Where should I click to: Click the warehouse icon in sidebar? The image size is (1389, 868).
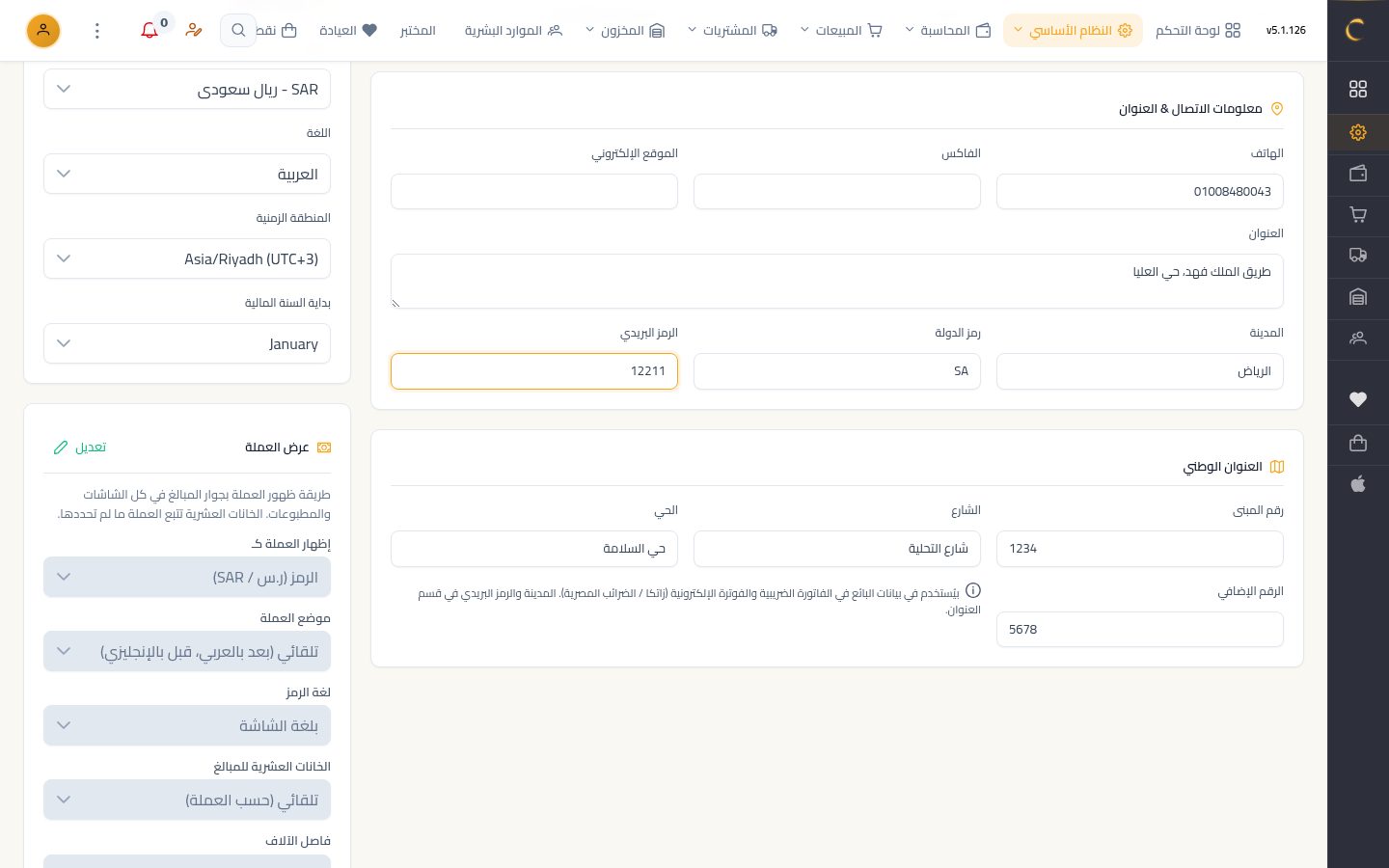pyautogui.click(x=1358, y=297)
